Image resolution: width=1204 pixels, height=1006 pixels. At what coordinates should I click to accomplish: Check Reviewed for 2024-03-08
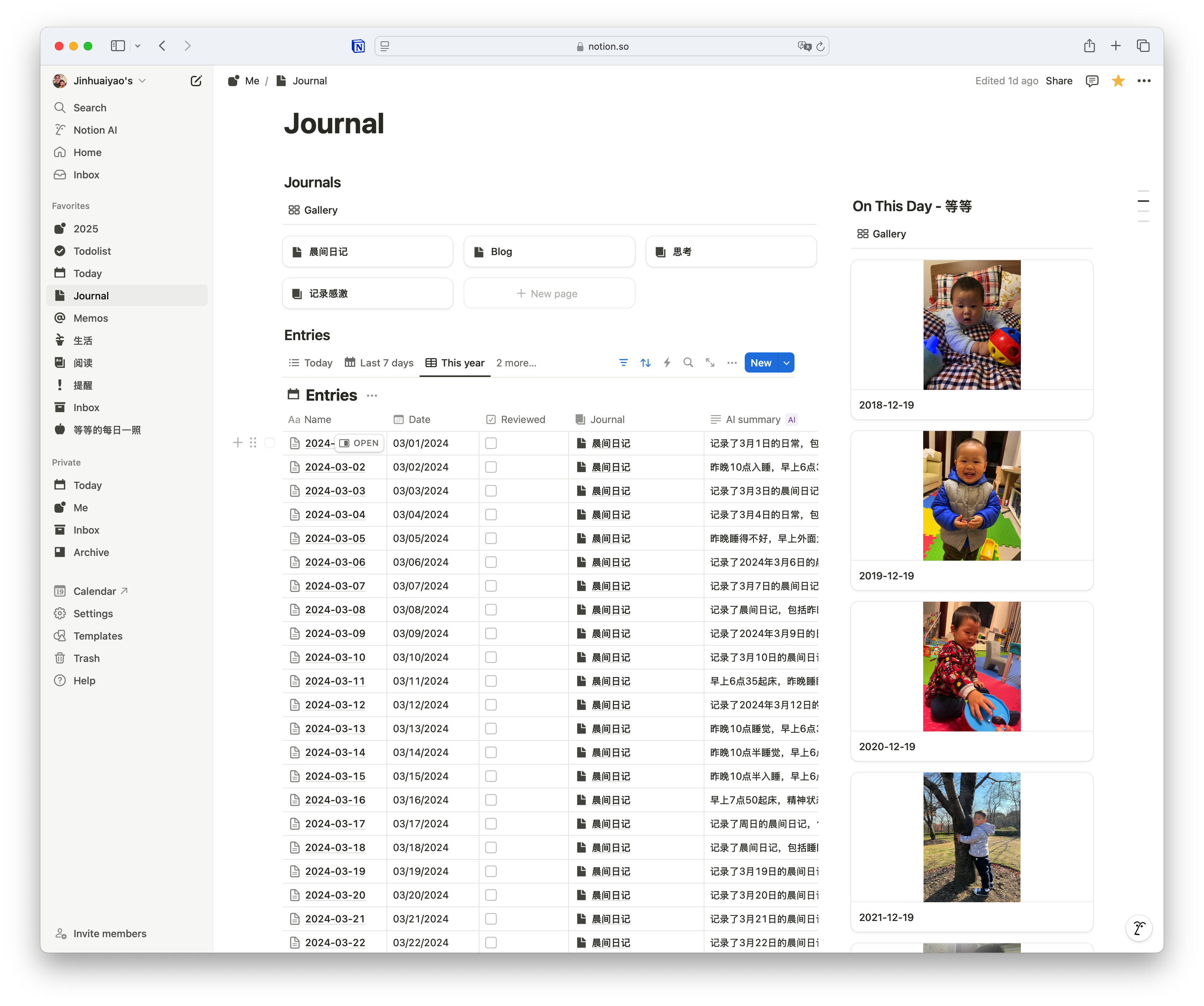(491, 610)
